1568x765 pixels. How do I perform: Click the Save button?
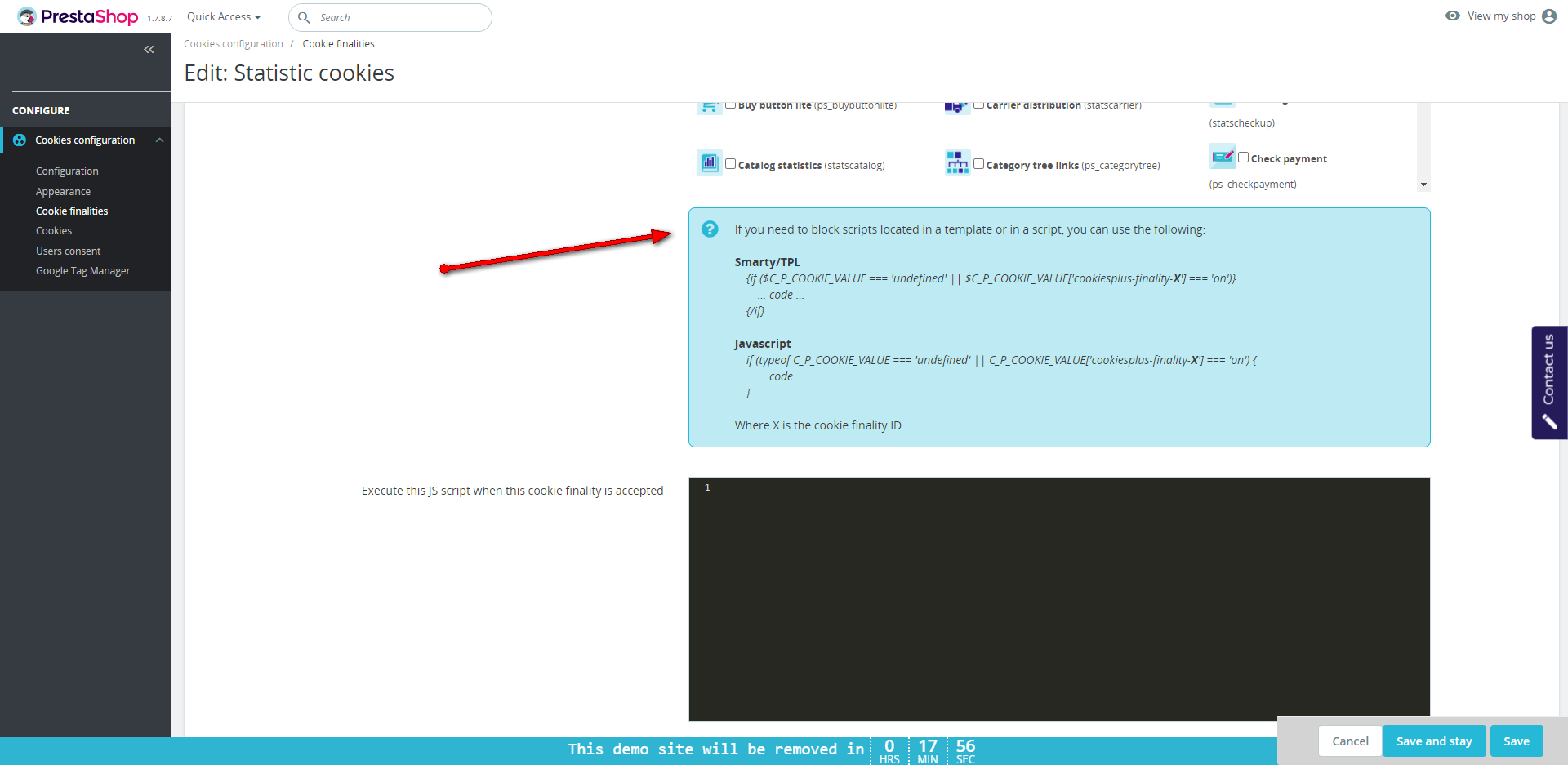[1517, 741]
